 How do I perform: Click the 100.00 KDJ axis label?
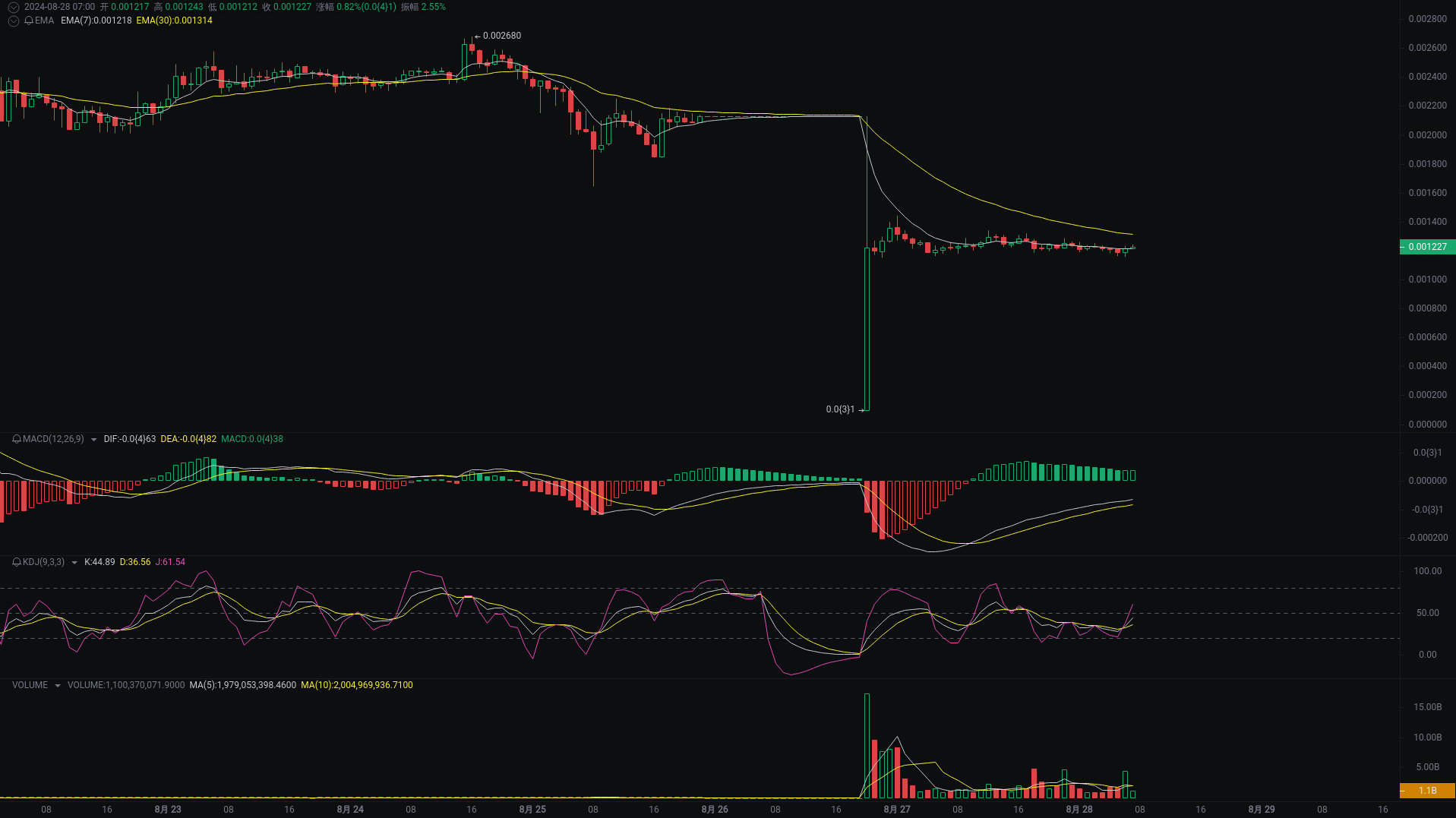[1427, 571]
